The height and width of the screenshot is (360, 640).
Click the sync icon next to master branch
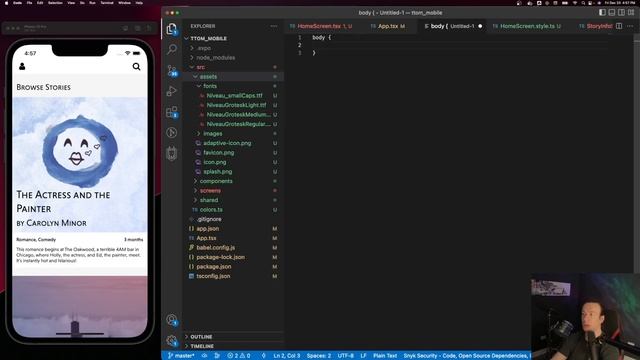204,356
